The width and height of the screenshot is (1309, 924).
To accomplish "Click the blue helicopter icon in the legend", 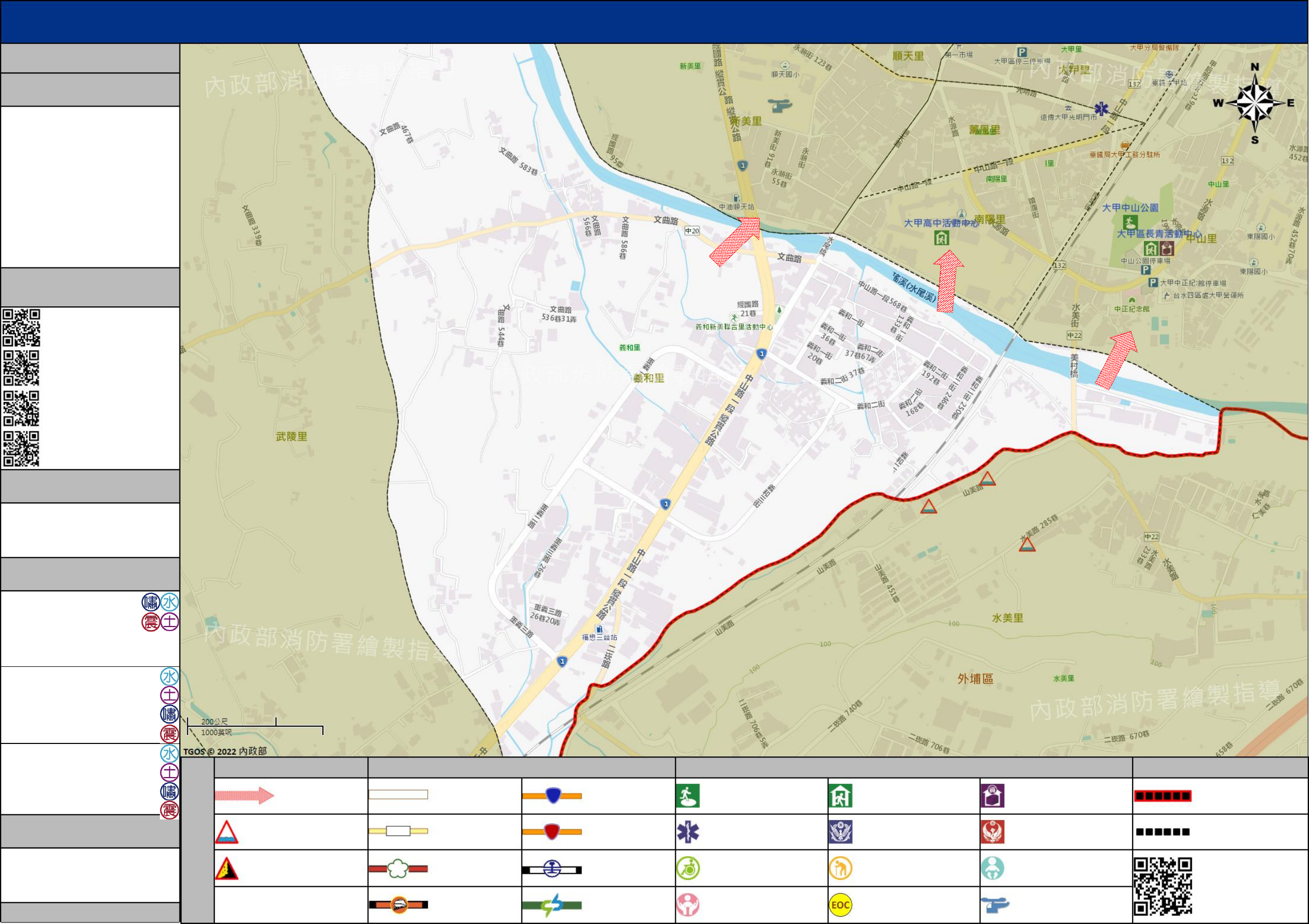I will [x=995, y=905].
